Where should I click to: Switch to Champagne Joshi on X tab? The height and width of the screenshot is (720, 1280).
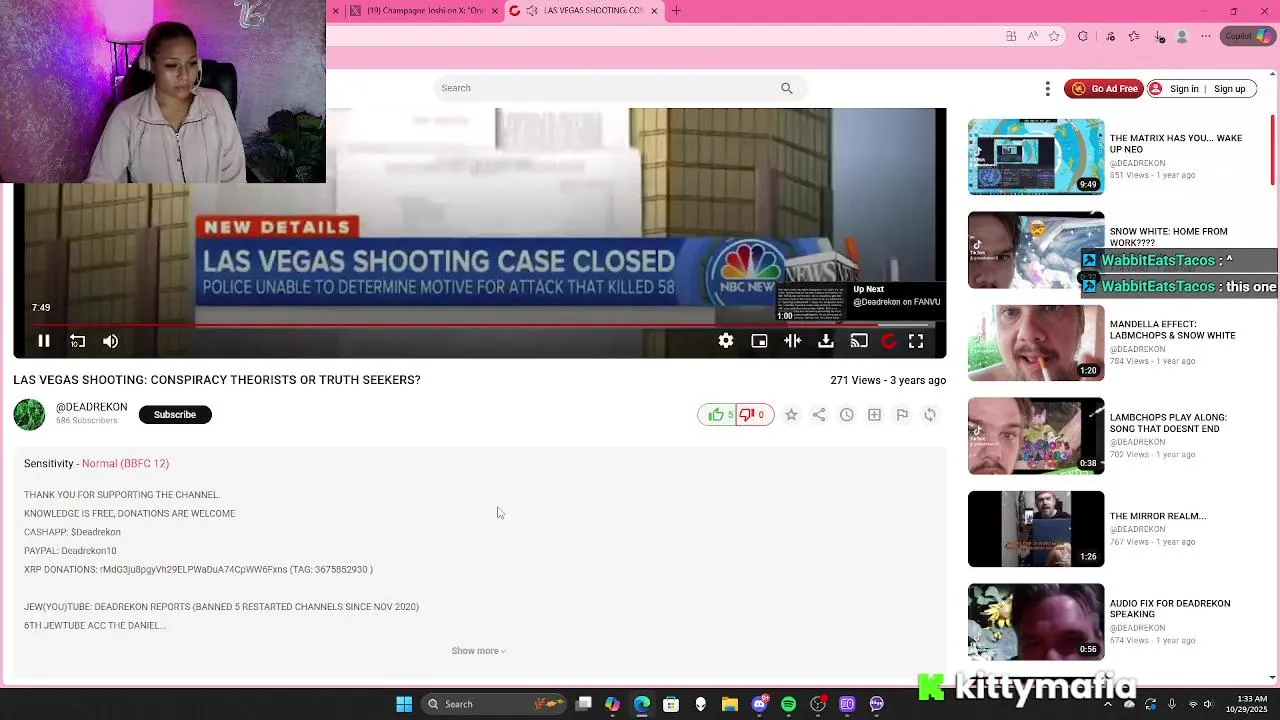(423, 11)
